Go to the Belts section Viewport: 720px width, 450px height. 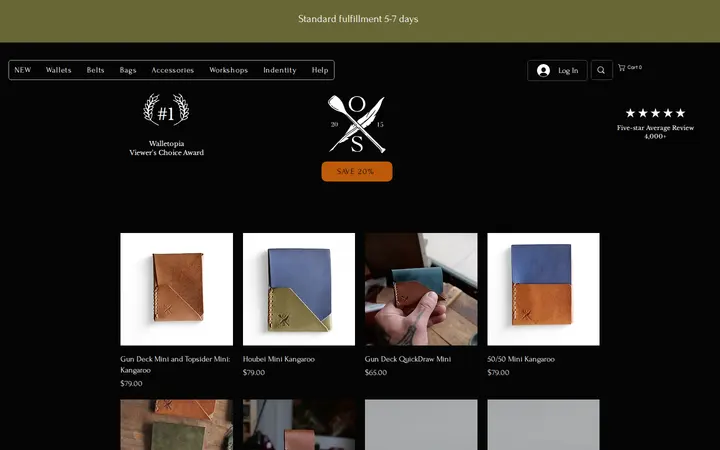(x=96, y=70)
